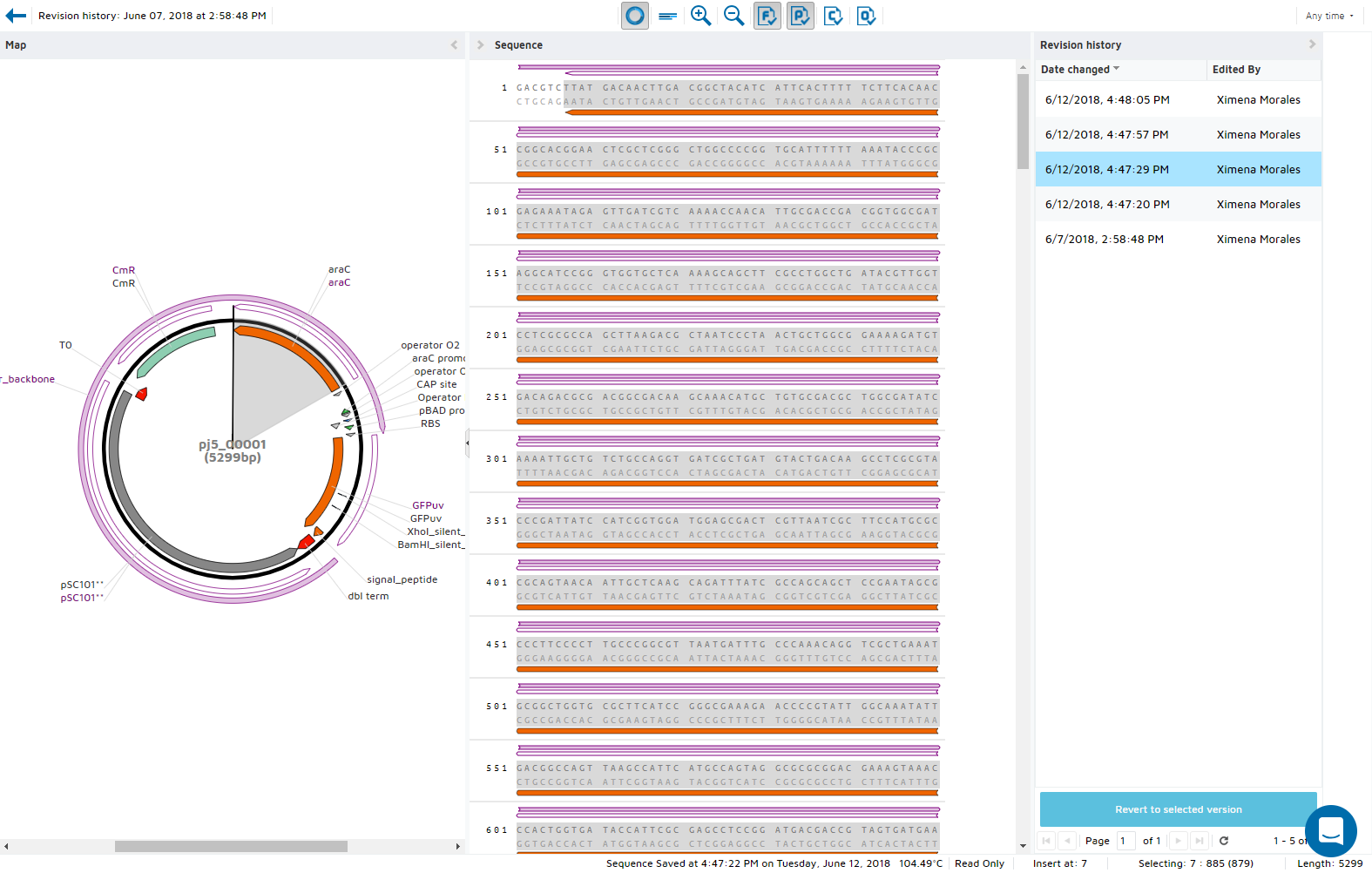The width and height of the screenshot is (1372, 873).
Task: Click Revert to selected version button
Action: pyautogui.click(x=1178, y=809)
